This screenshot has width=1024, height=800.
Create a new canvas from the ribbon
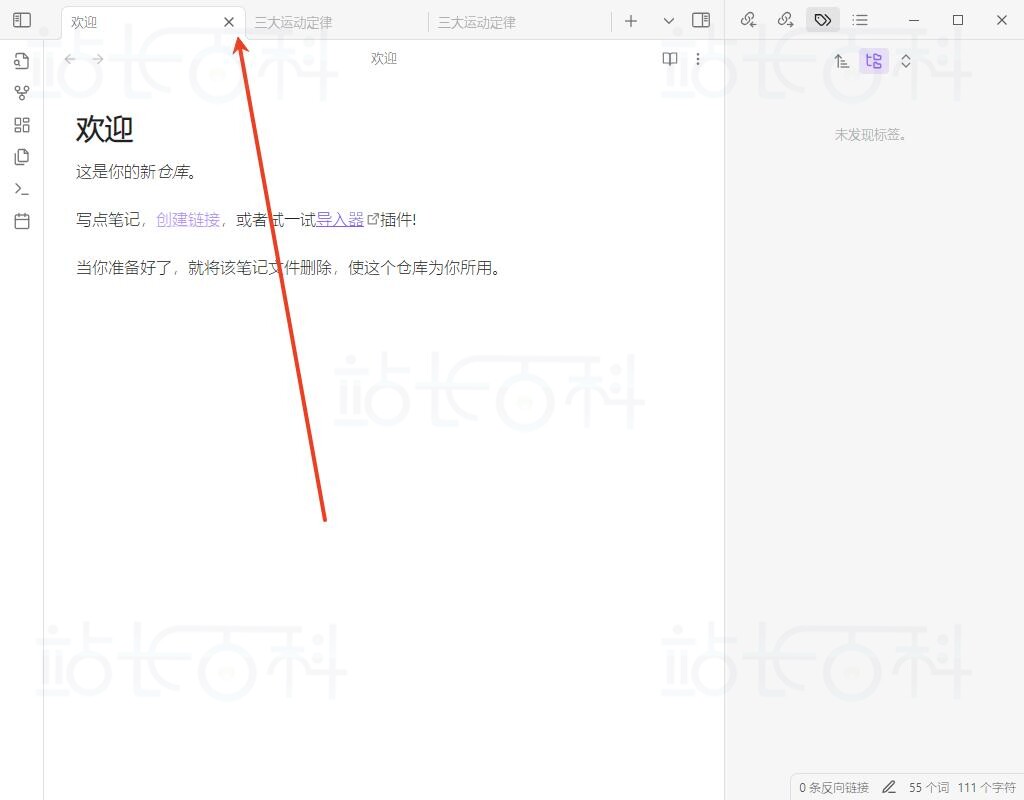(x=22, y=125)
